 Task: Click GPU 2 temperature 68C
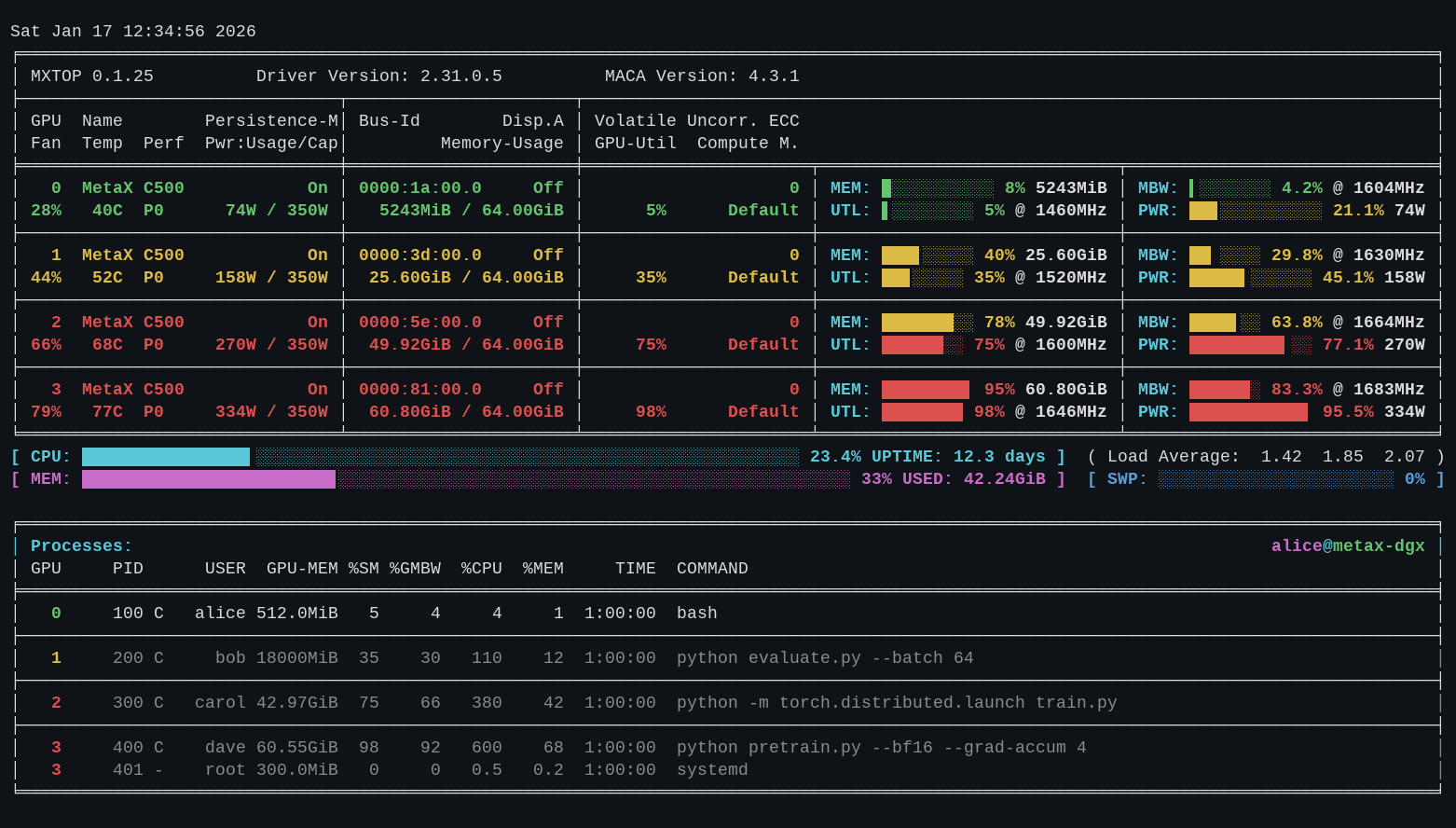107,345
